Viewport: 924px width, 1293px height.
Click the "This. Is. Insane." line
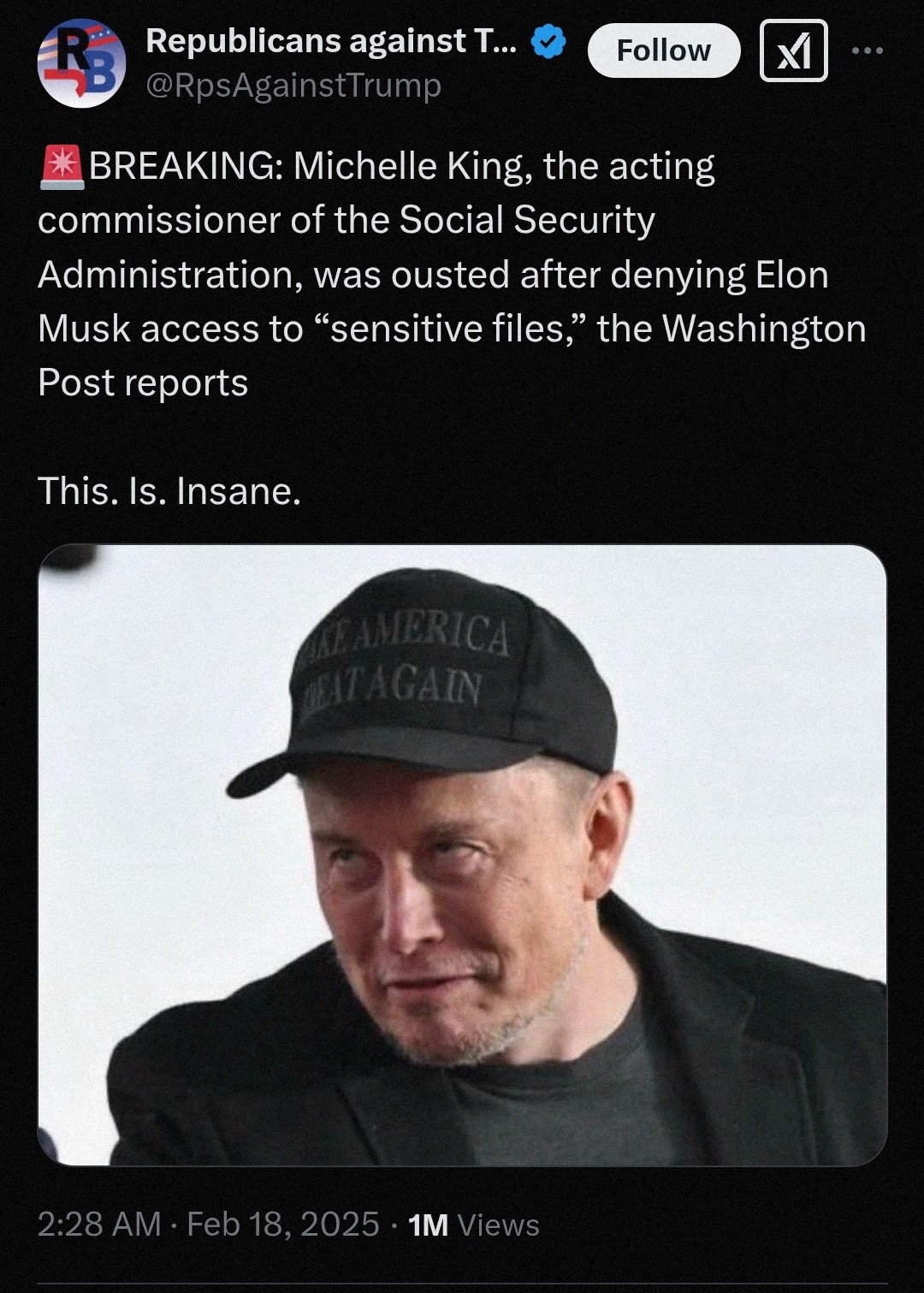click(169, 491)
